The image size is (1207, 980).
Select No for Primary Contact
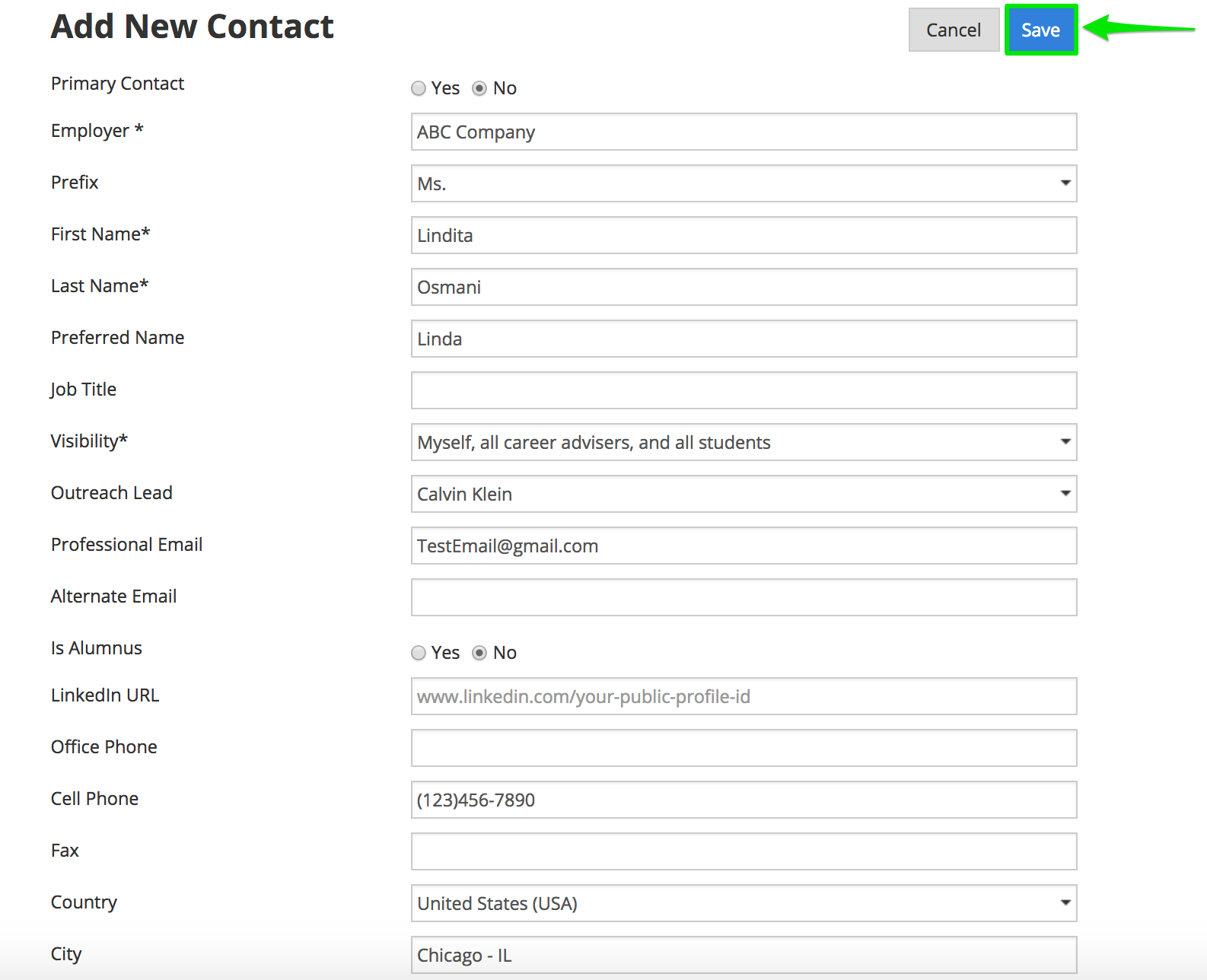[479, 88]
